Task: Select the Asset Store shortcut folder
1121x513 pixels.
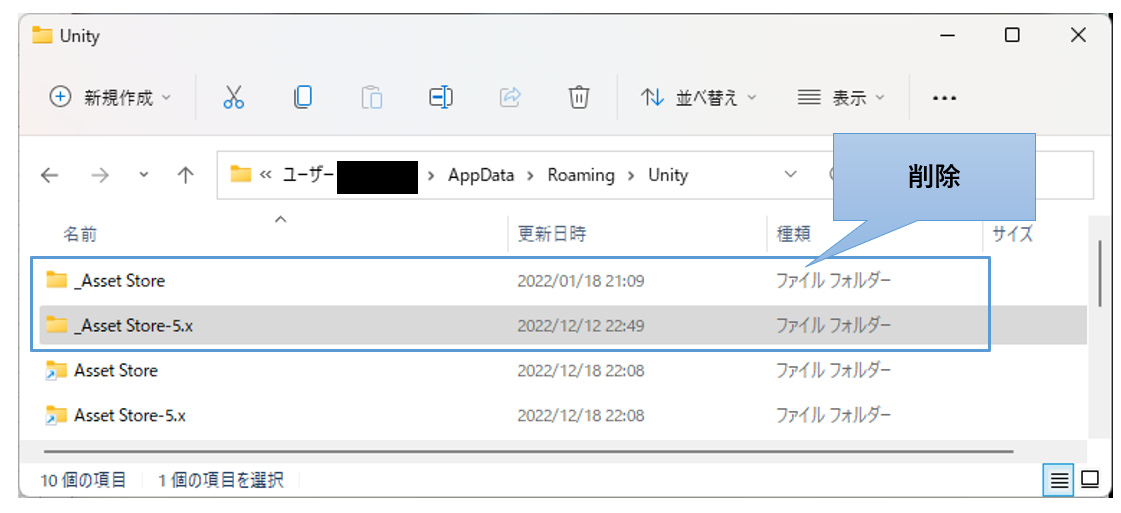Action: tap(563, 371)
